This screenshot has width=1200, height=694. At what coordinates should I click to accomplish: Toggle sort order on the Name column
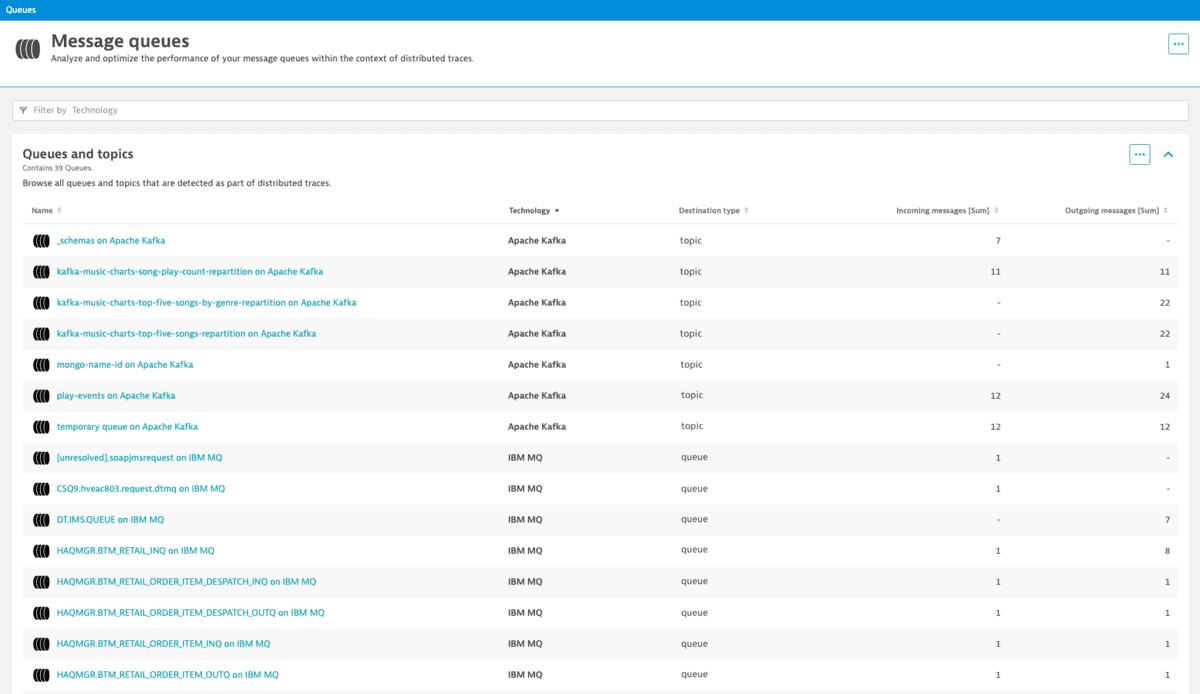[x=58, y=210]
